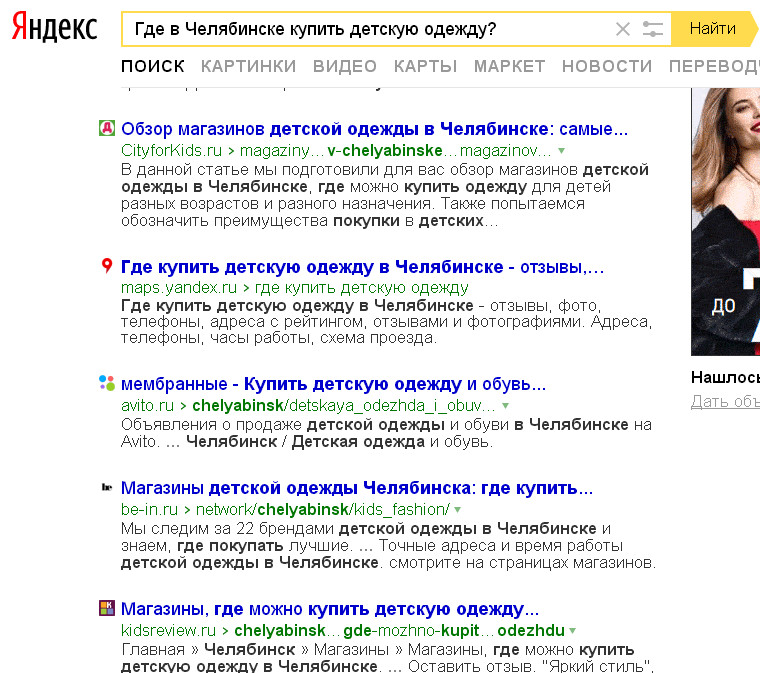Viewport: 760px width, 673px height.
Task: Switch to the ВИДЕО tab
Action: (345, 66)
